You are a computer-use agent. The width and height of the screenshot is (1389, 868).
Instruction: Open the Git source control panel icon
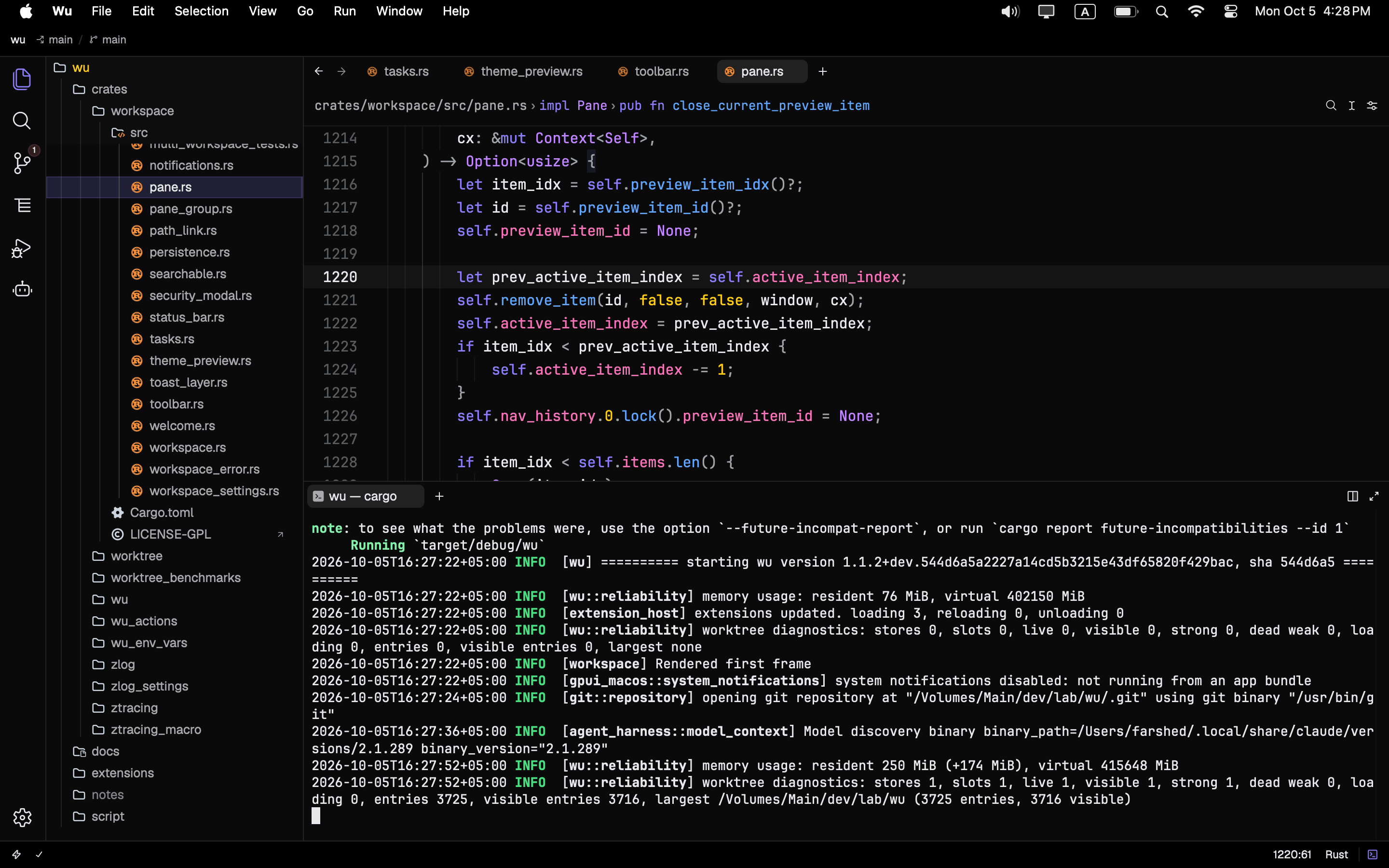[22, 163]
